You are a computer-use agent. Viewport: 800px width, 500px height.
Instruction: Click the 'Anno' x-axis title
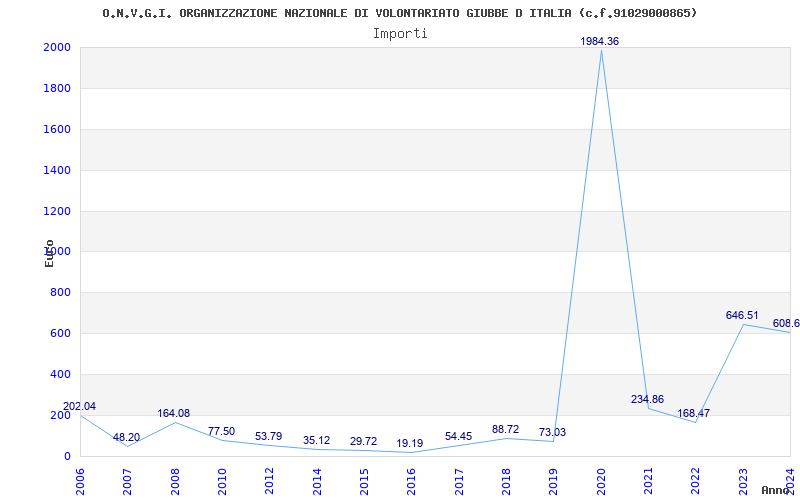point(777,490)
